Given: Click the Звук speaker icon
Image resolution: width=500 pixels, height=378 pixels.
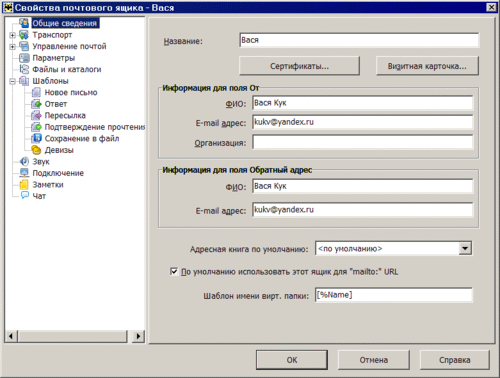Looking at the screenshot, I should (24, 161).
